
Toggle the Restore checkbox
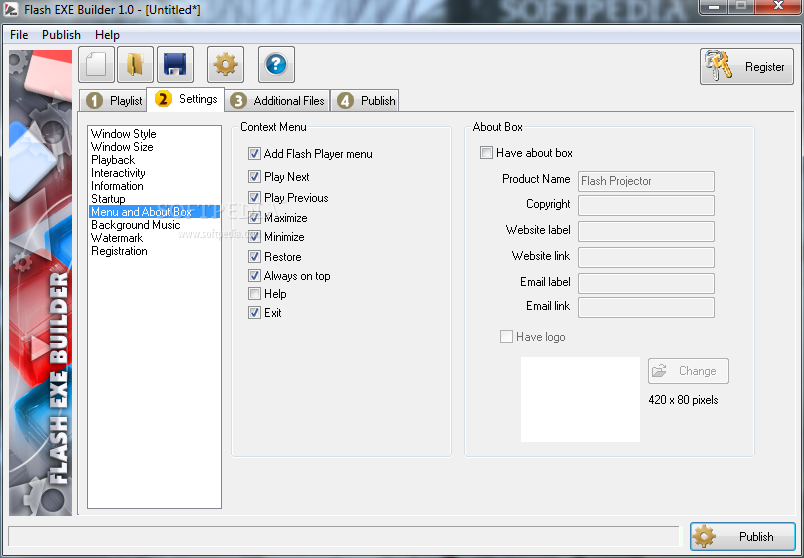(254, 256)
